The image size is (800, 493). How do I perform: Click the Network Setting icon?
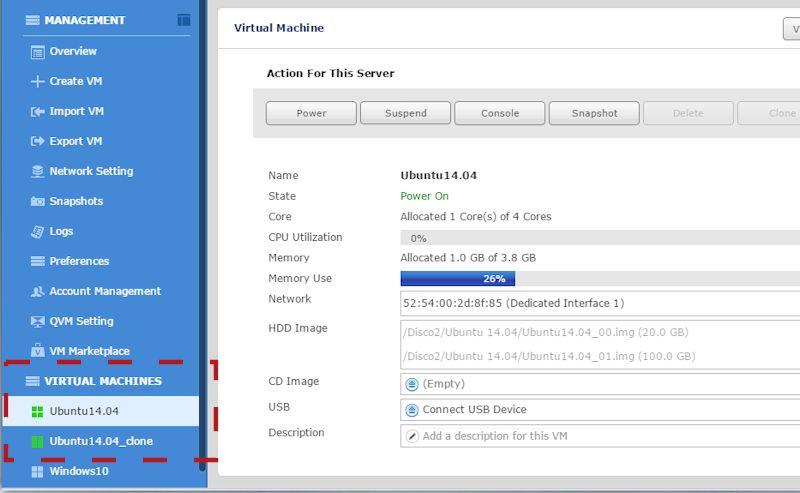pos(37,171)
